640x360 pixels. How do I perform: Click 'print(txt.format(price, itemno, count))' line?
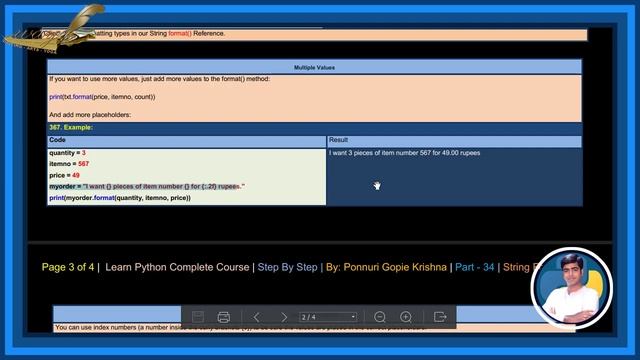coord(102,97)
